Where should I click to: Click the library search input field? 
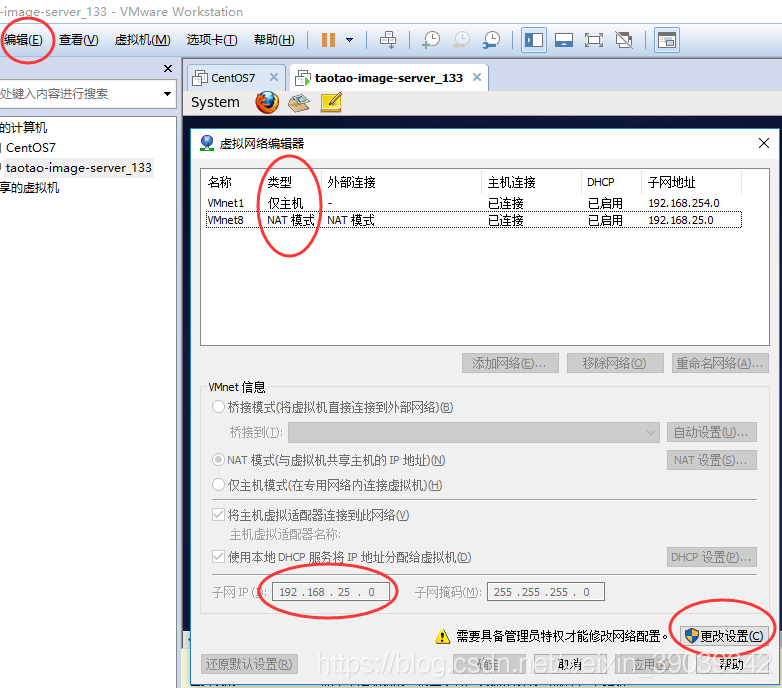pos(80,94)
